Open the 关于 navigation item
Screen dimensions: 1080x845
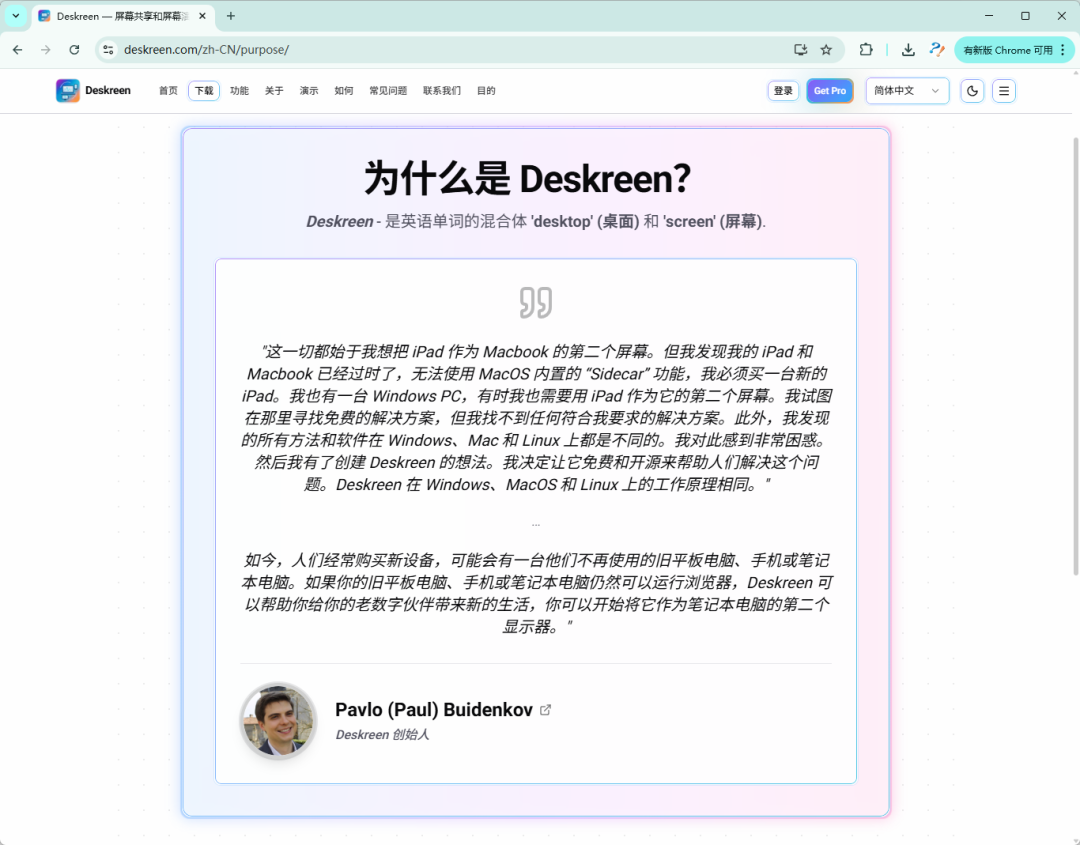click(x=274, y=91)
